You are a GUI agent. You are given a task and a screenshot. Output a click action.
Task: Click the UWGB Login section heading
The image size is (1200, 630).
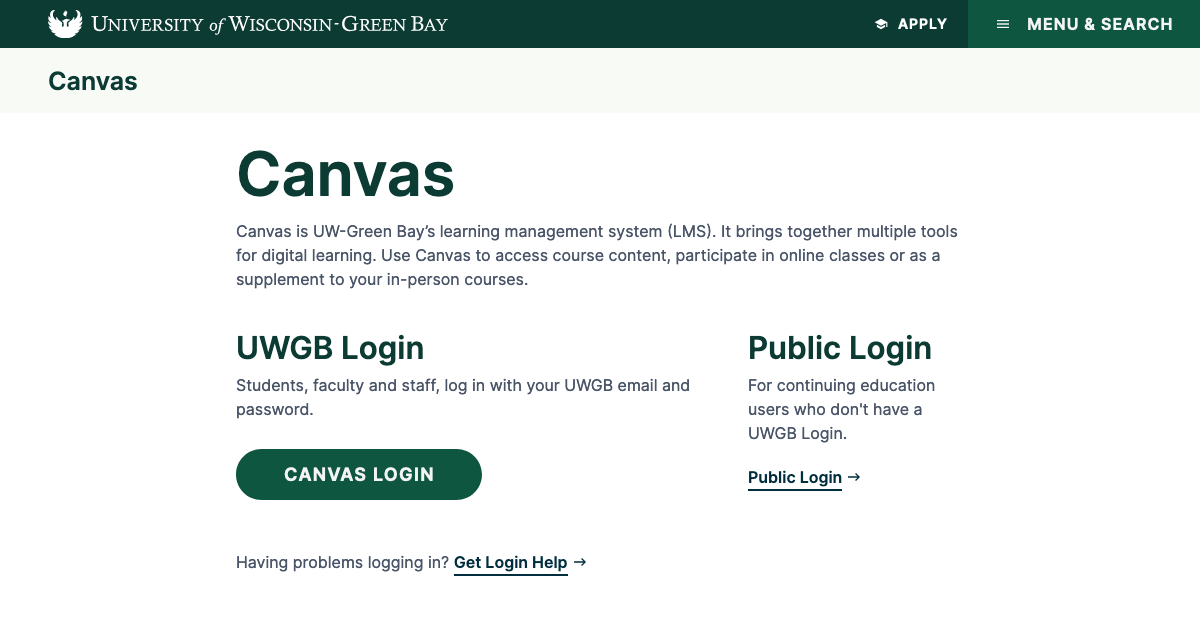pyautogui.click(x=330, y=348)
